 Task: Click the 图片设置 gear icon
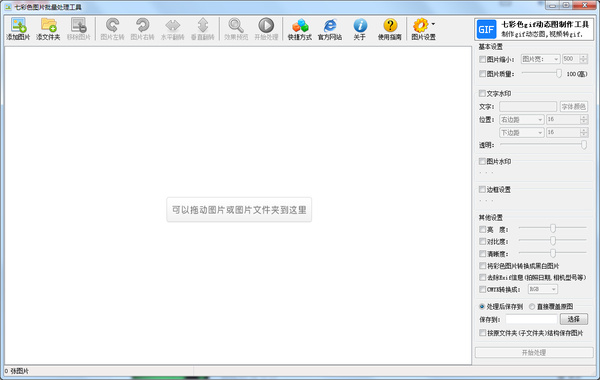(x=421, y=26)
